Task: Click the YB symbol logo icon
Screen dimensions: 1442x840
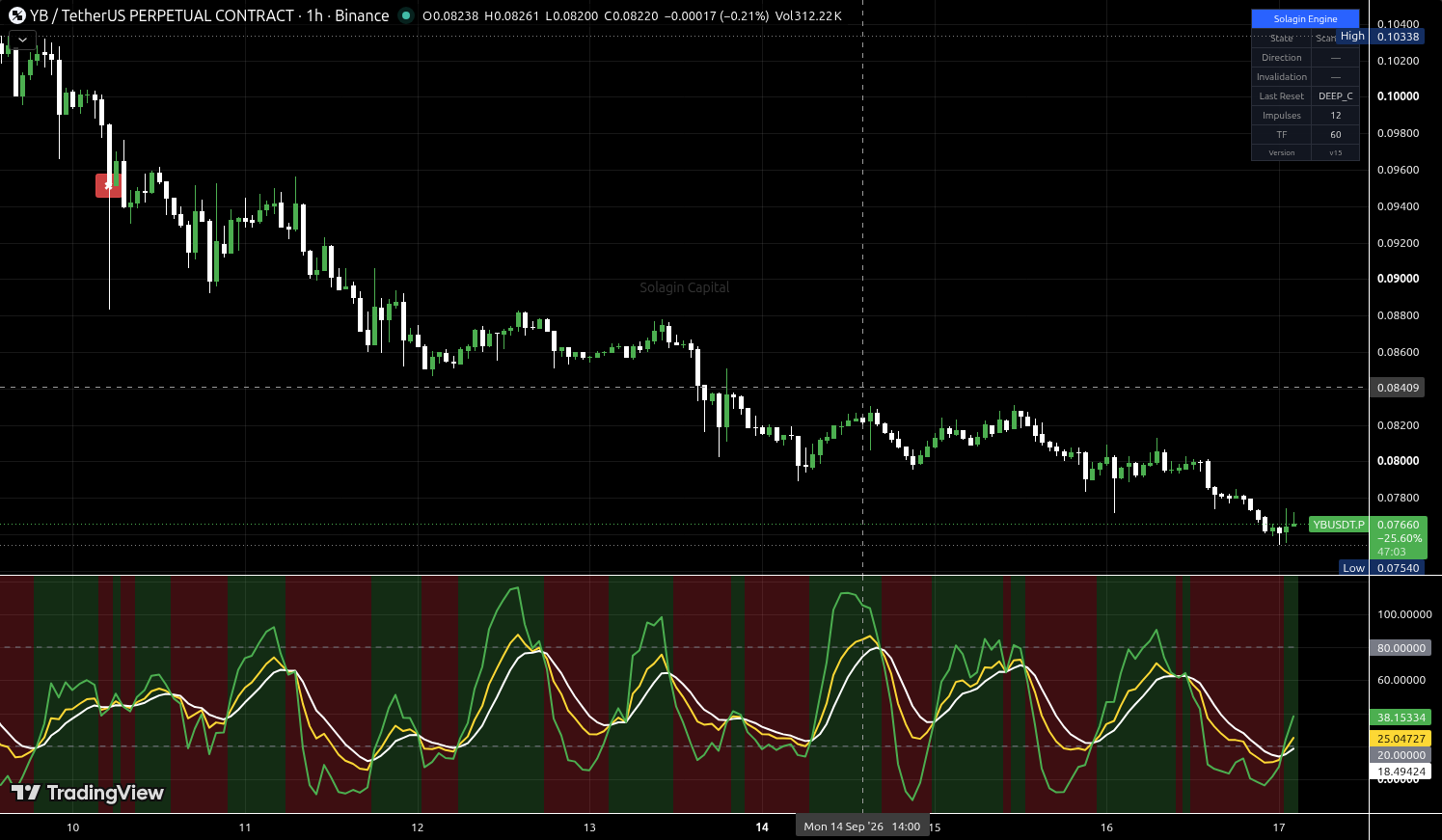Action: tap(17, 15)
